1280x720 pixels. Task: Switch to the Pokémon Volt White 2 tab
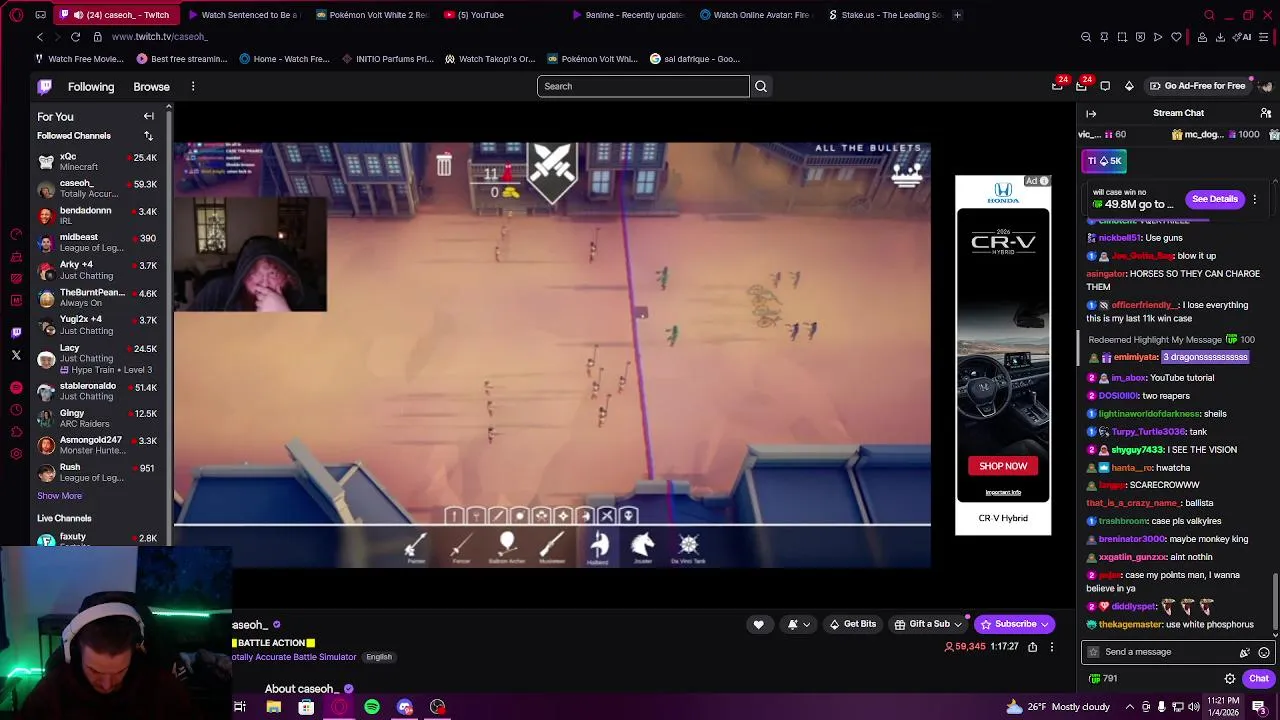click(x=372, y=15)
